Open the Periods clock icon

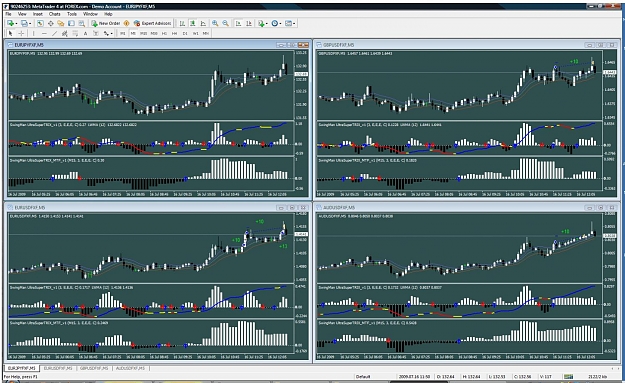tap(275, 24)
